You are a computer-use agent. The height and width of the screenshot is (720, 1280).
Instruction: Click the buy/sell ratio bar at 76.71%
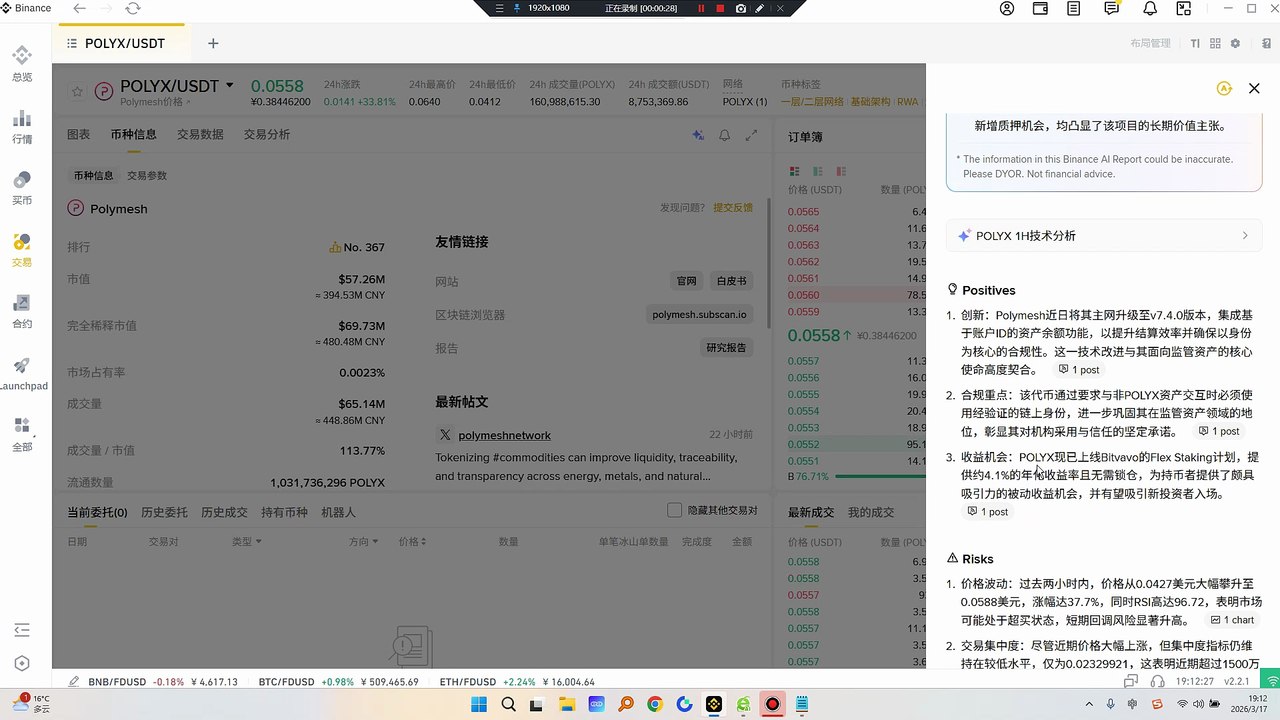pos(880,477)
